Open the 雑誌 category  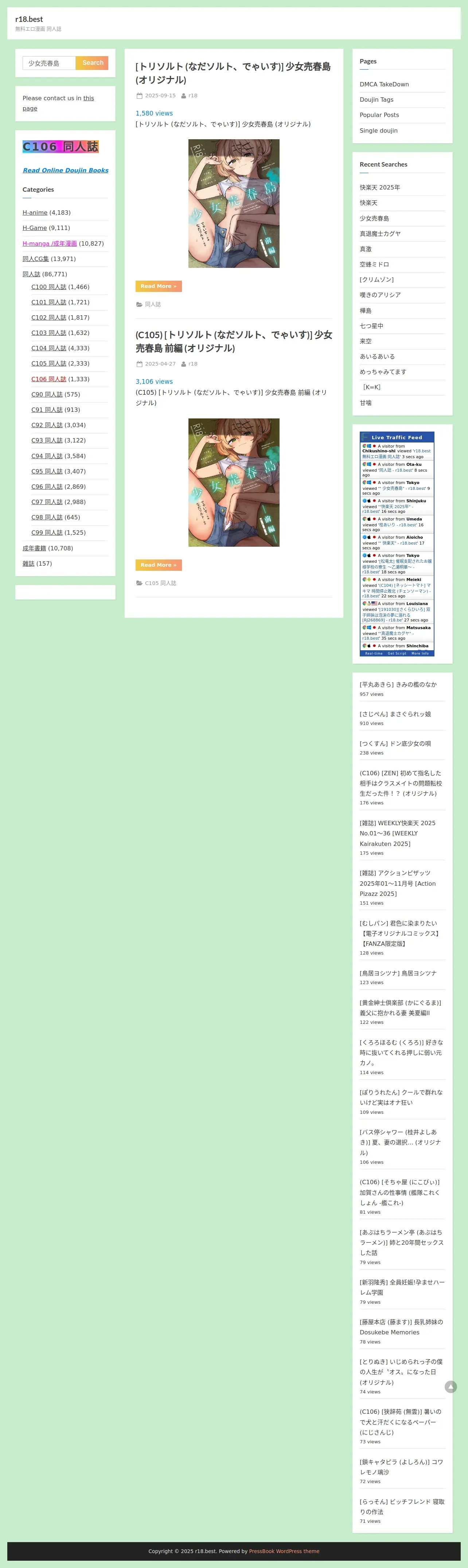pyautogui.click(x=28, y=563)
